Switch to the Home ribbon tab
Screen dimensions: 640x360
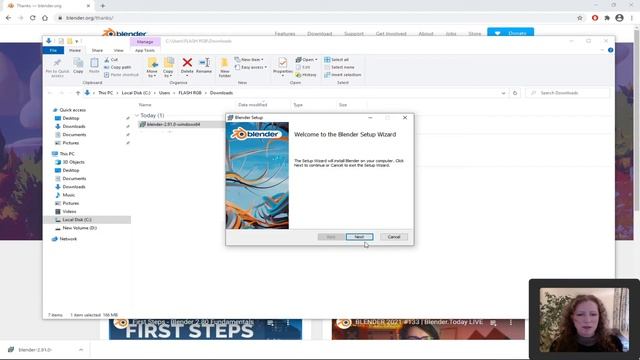[75, 50]
